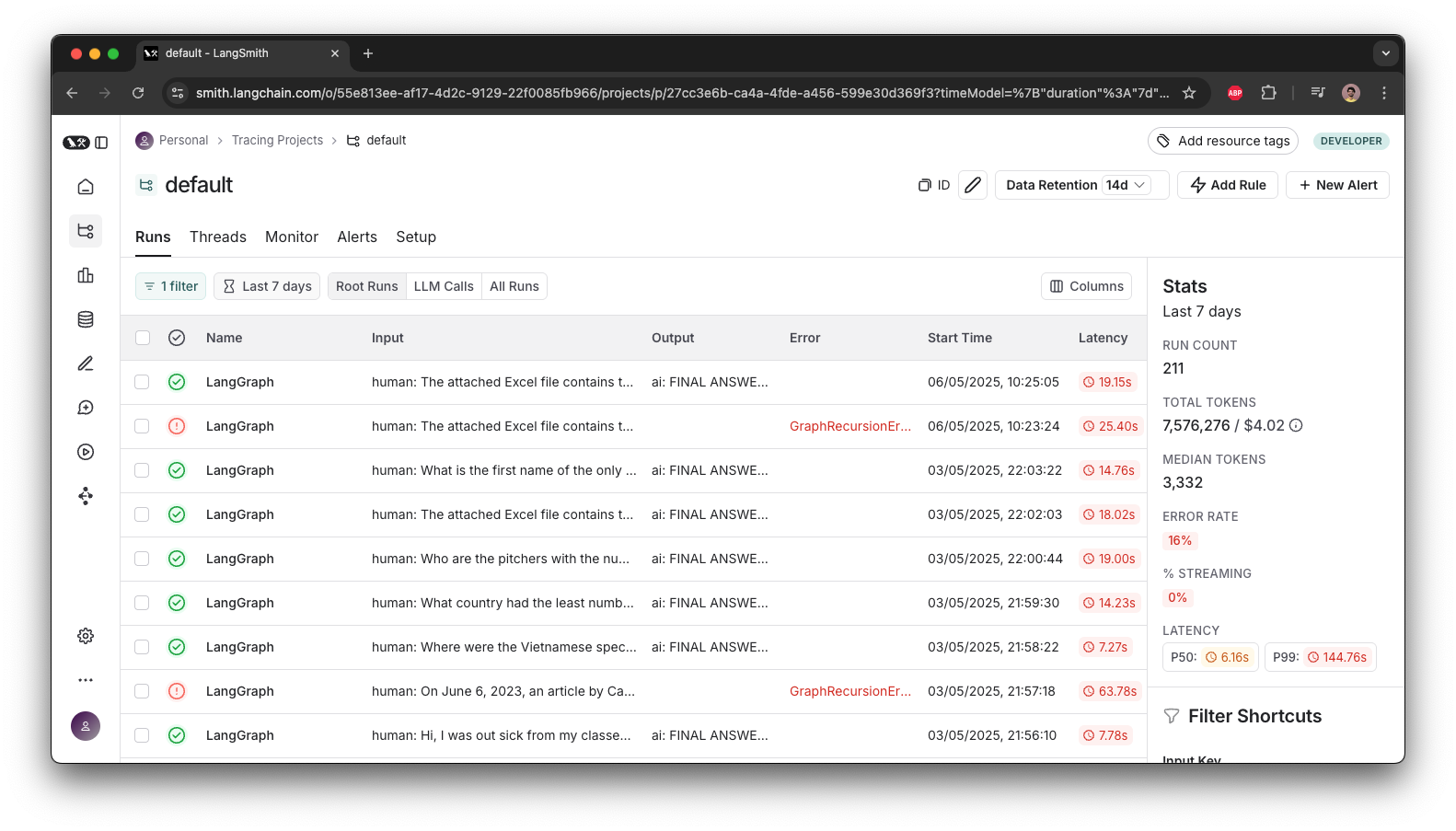Image resolution: width=1456 pixels, height=831 pixels.
Task: Open the Dashboards bar-chart sidebar icon
Action: tap(86, 275)
